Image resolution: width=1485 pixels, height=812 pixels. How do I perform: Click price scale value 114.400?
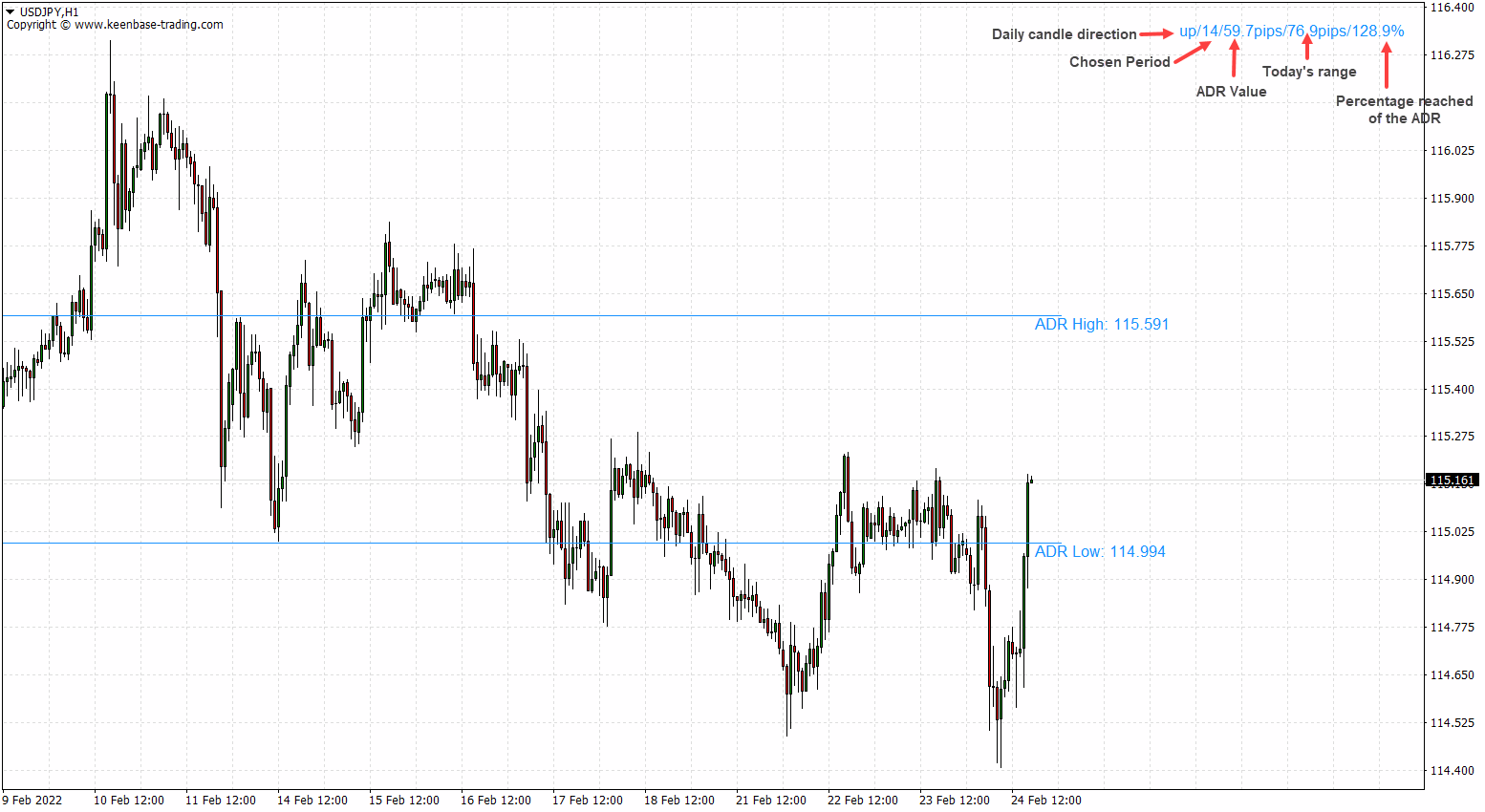1452,771
